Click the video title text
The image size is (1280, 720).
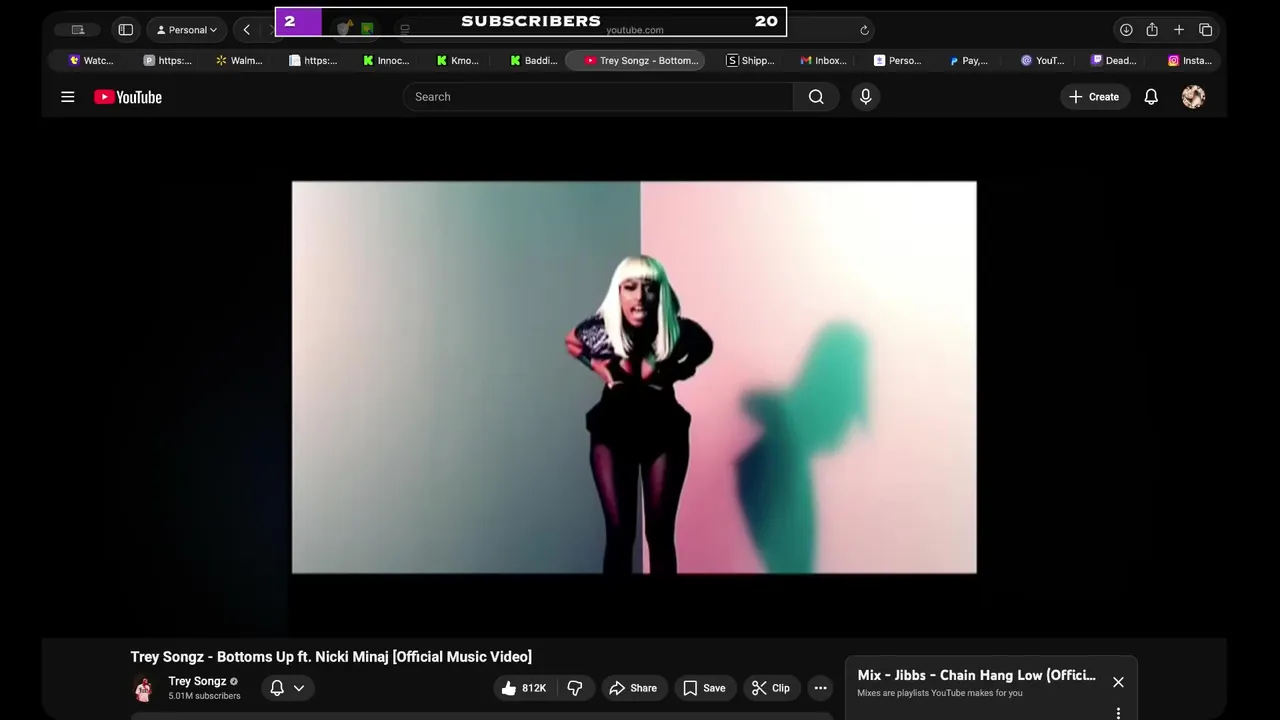click(x=331, y=657)
